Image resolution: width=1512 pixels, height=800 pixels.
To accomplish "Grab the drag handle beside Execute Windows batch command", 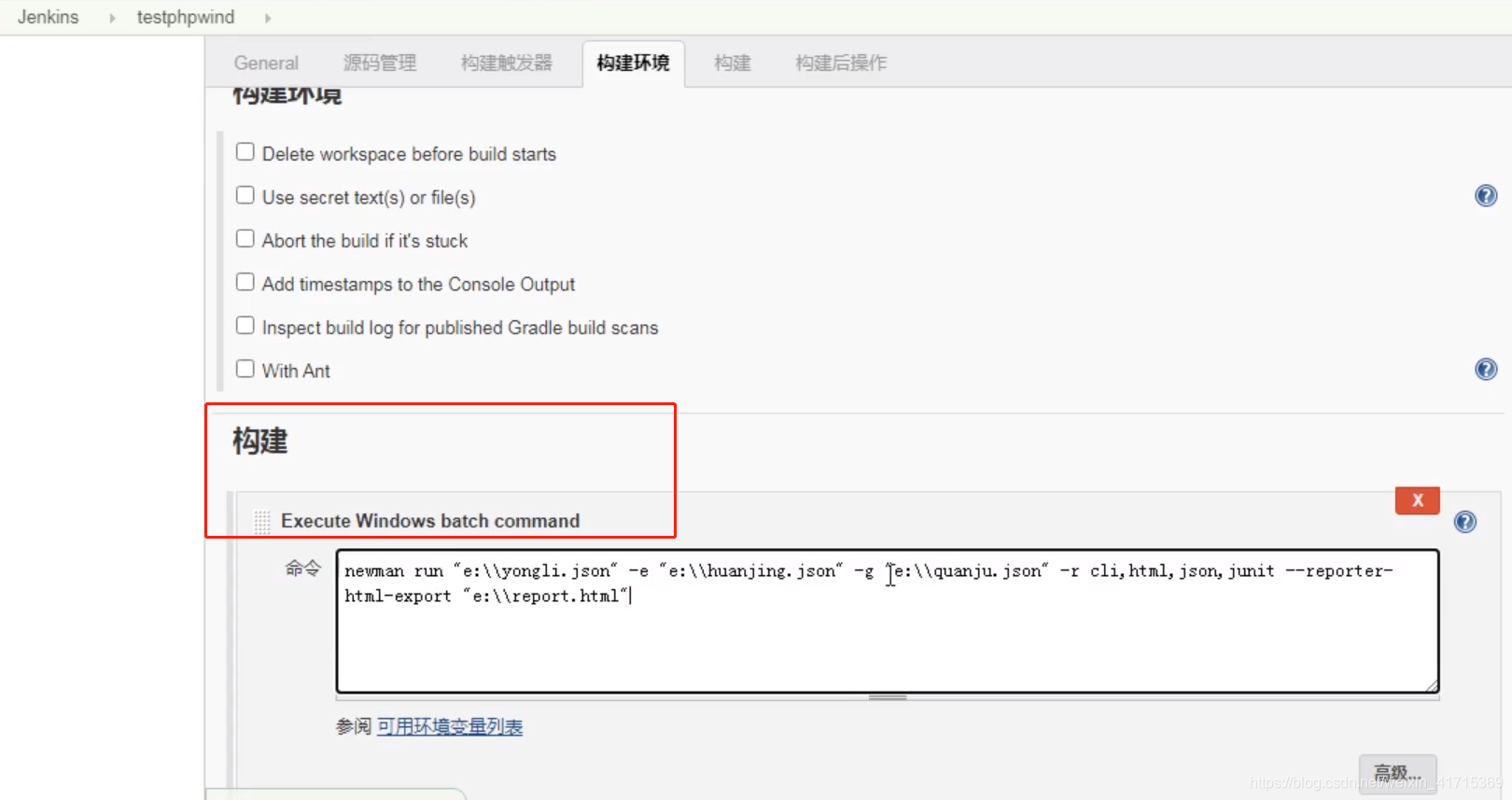I will click(x=262, y=522).
